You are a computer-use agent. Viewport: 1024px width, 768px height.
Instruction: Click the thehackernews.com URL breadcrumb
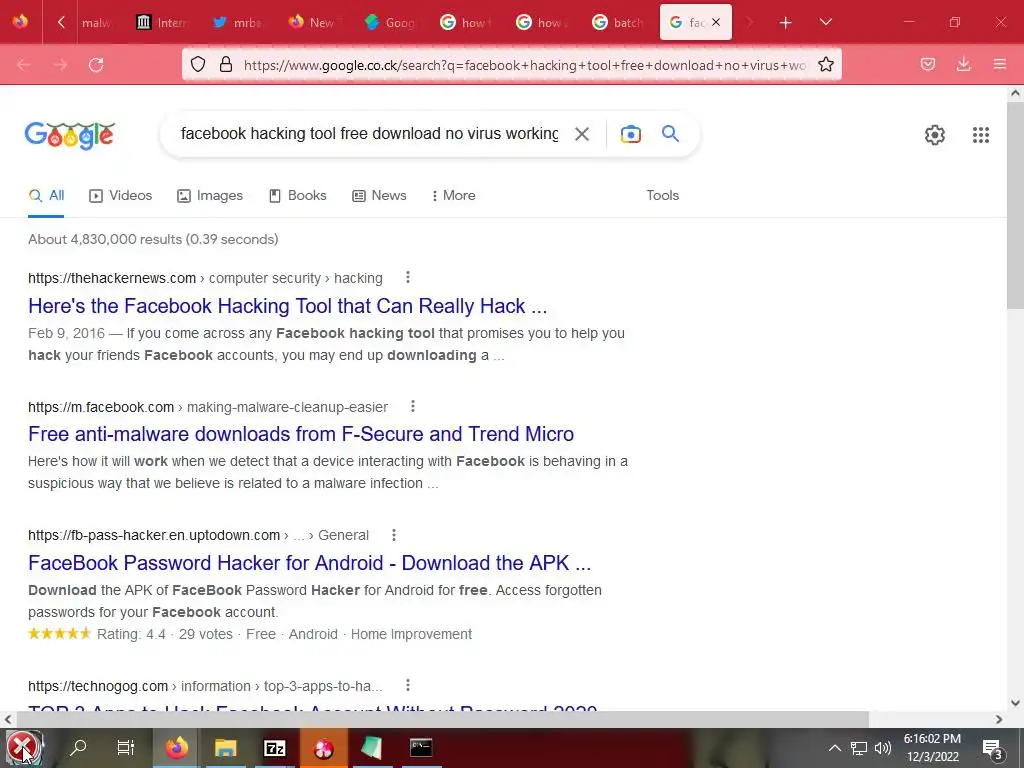205,278
